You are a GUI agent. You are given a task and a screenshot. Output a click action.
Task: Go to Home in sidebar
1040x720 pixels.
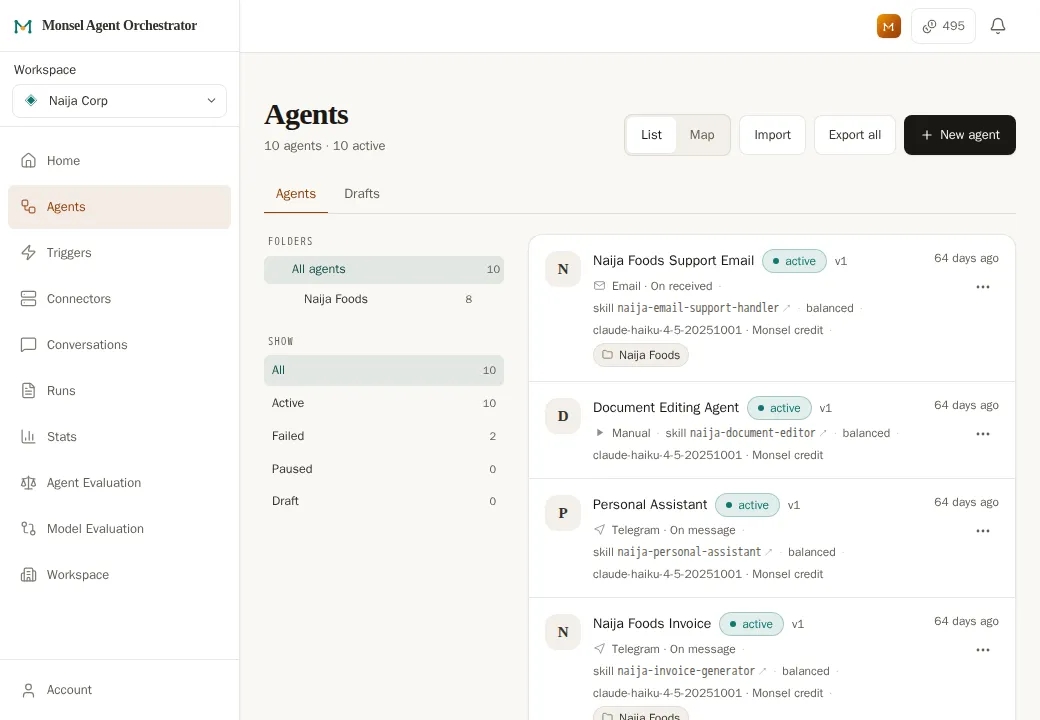tap(119, 160)
